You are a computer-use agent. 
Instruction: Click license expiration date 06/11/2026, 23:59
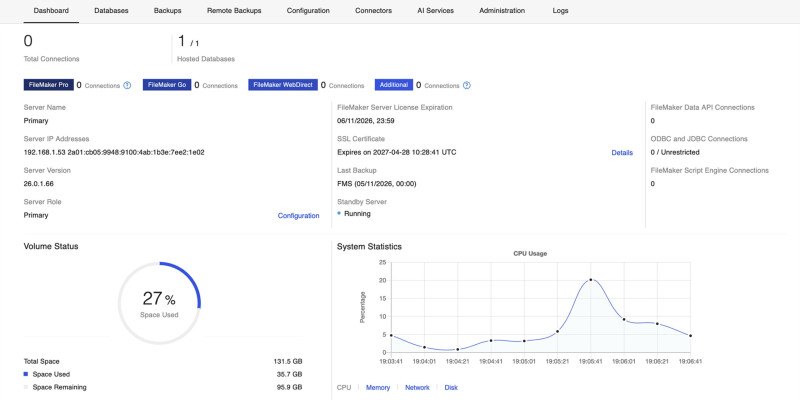coord(366,121)
